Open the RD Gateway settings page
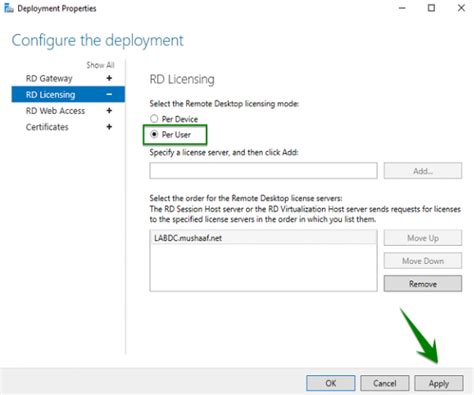This screenshot has width=474, height=395. 49,79
